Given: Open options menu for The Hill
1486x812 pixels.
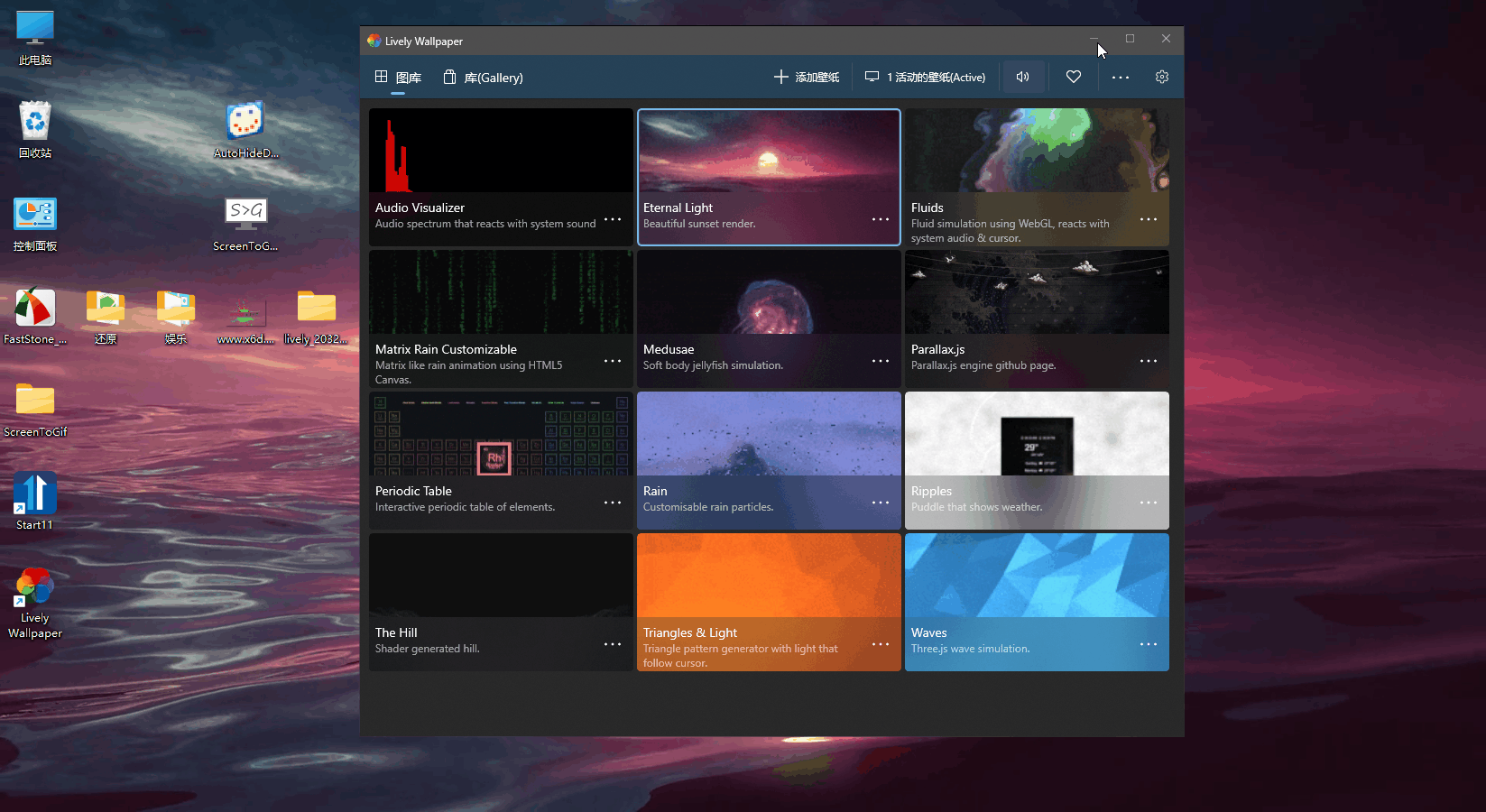Looking at the screenshot, I should pos(613,644).
